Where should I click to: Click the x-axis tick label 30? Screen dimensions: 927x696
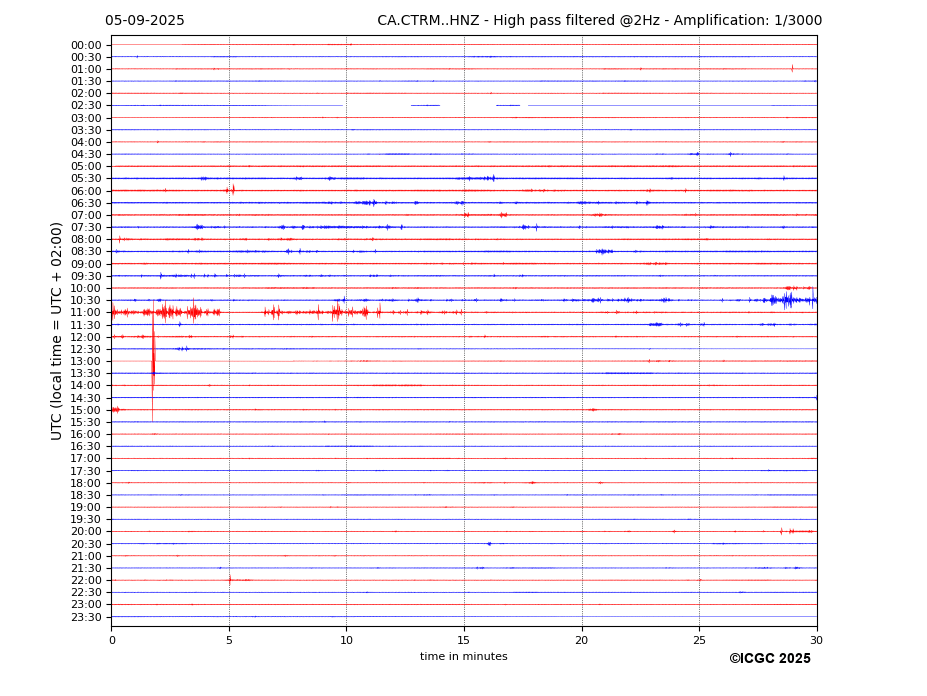pyautogui.click(x=816, y=640)
